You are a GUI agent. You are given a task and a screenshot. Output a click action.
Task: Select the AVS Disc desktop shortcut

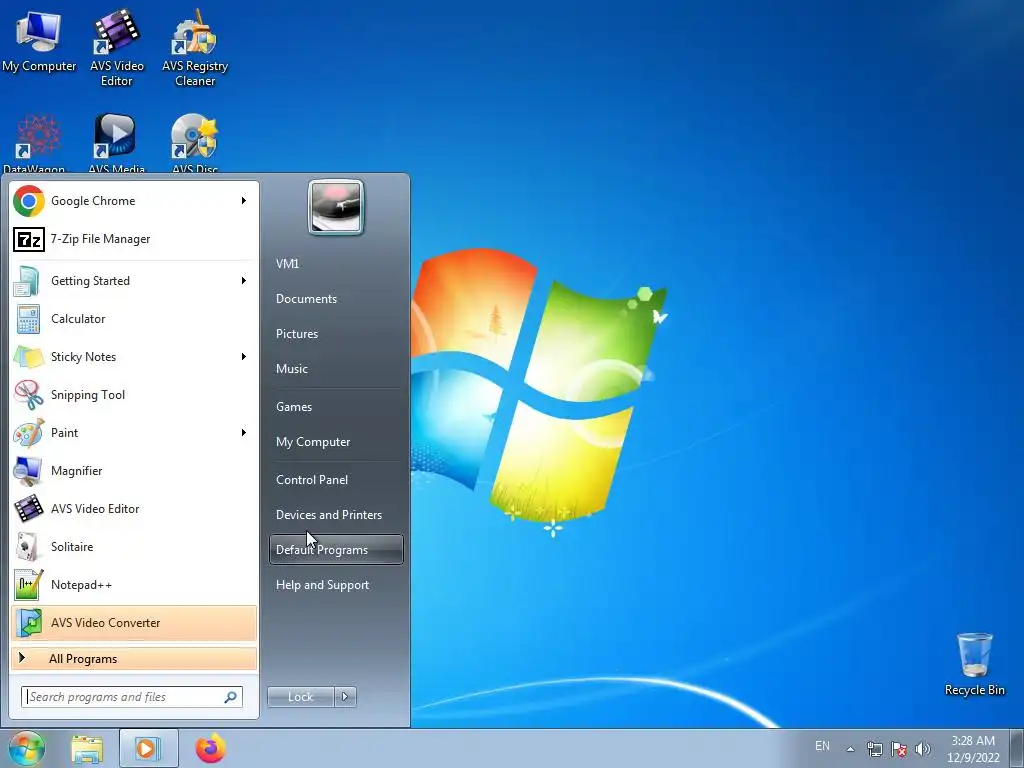pos(195,143)
